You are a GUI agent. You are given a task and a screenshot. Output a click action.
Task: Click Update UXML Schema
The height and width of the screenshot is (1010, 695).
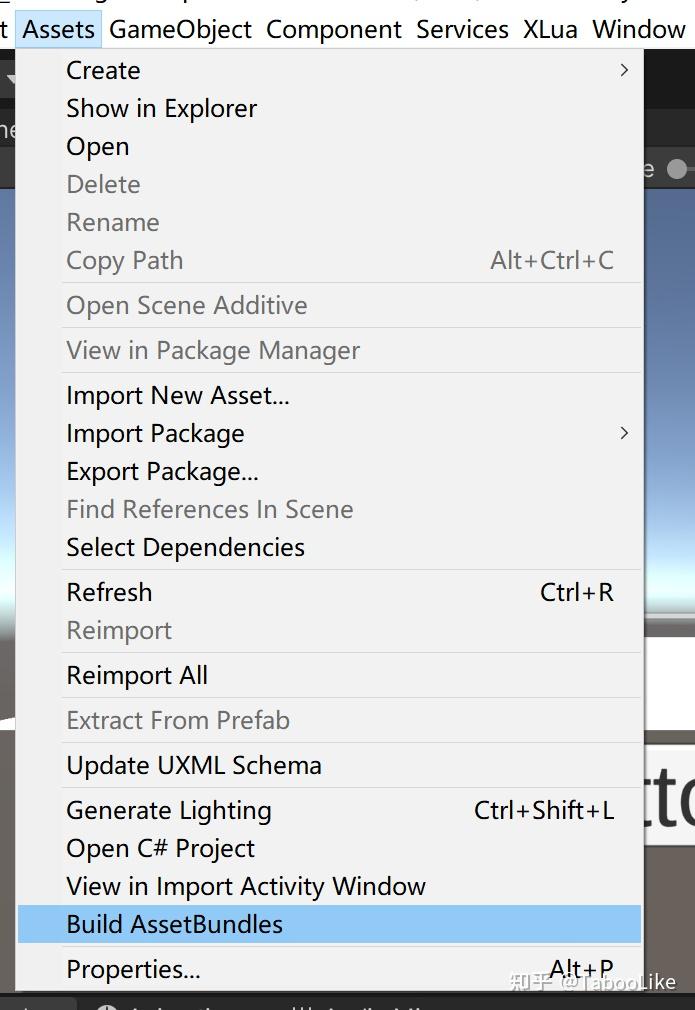click(194, 765)
